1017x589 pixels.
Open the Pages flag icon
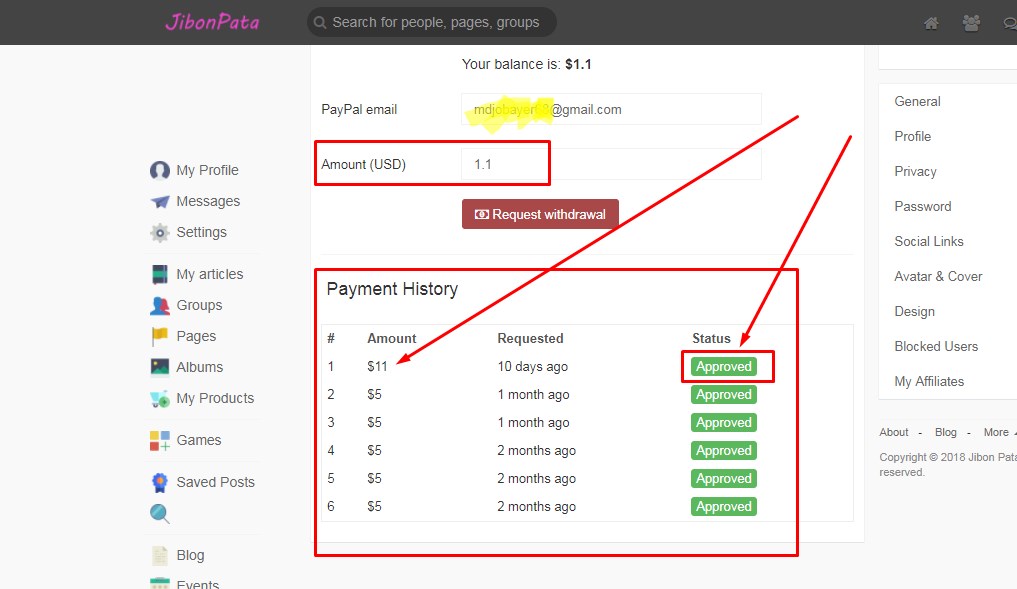coord(160,336)
